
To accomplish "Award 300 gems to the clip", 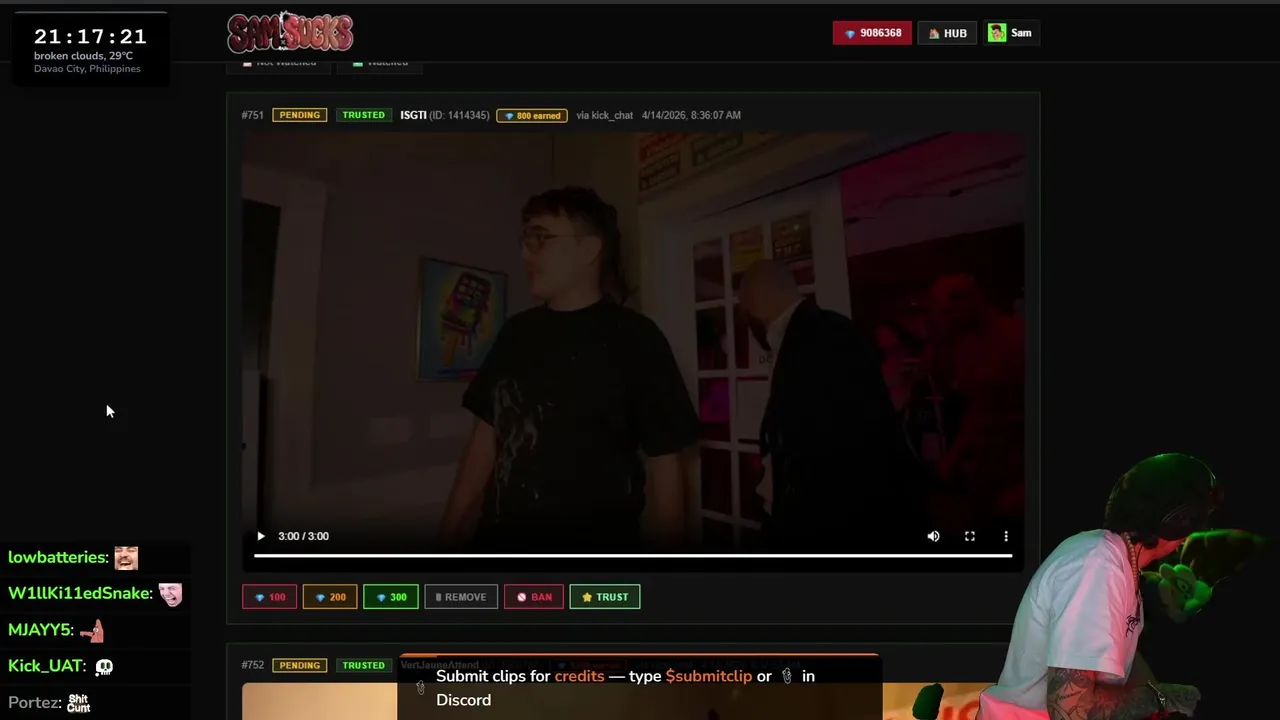I will [391, 597].
